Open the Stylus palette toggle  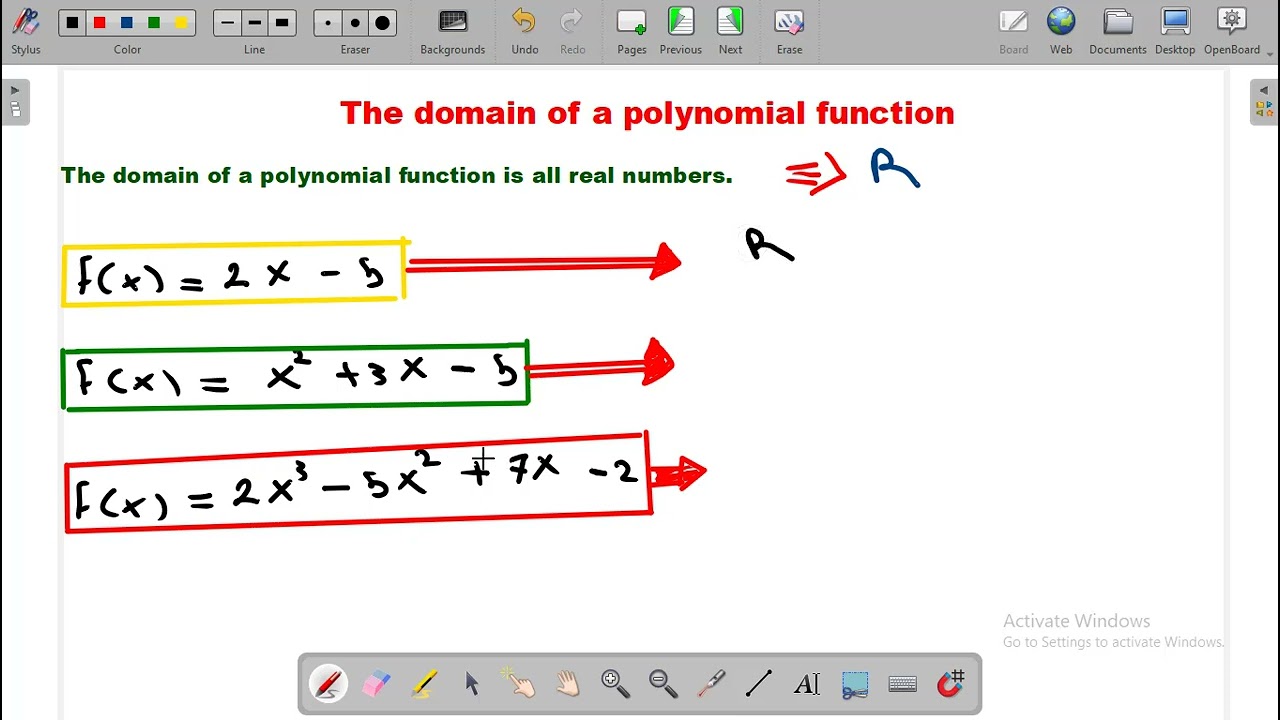point(26,31)
